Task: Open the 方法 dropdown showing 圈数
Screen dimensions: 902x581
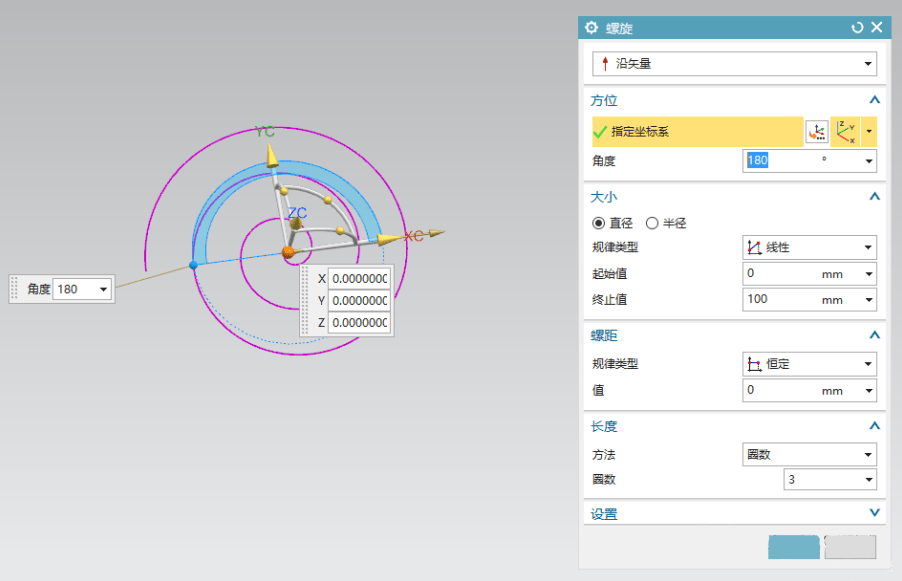Action: (809, 454)
